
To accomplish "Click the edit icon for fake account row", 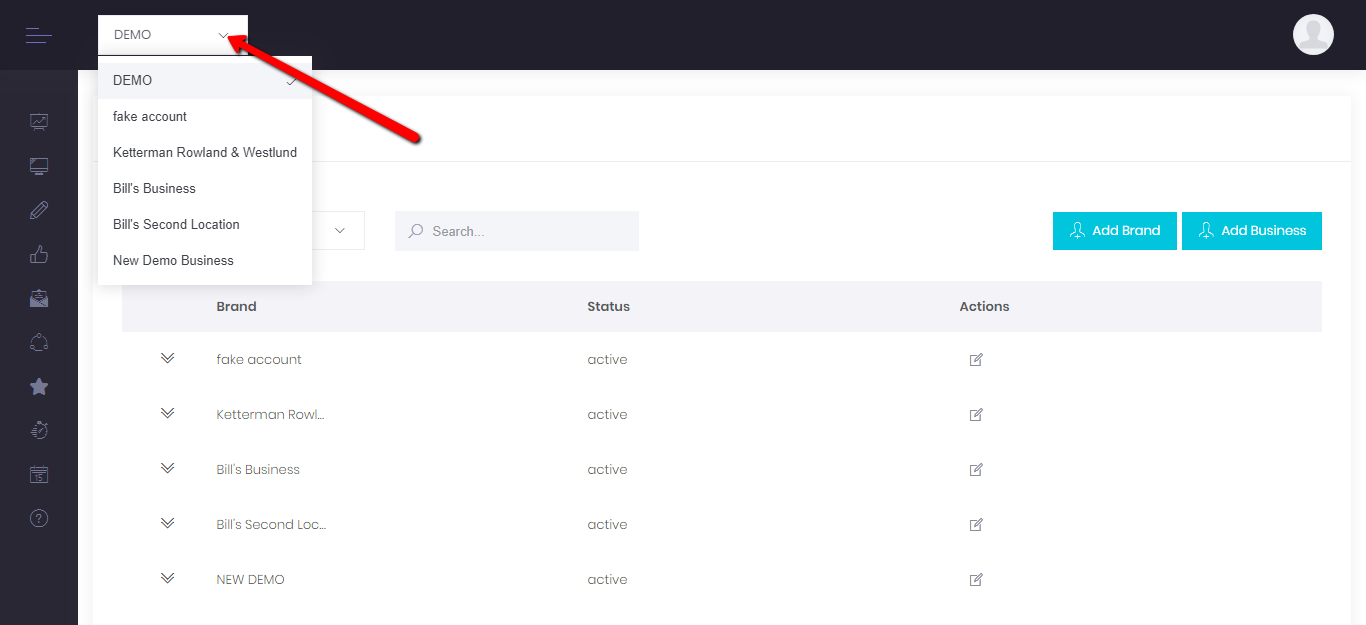I will click(976, 360).
